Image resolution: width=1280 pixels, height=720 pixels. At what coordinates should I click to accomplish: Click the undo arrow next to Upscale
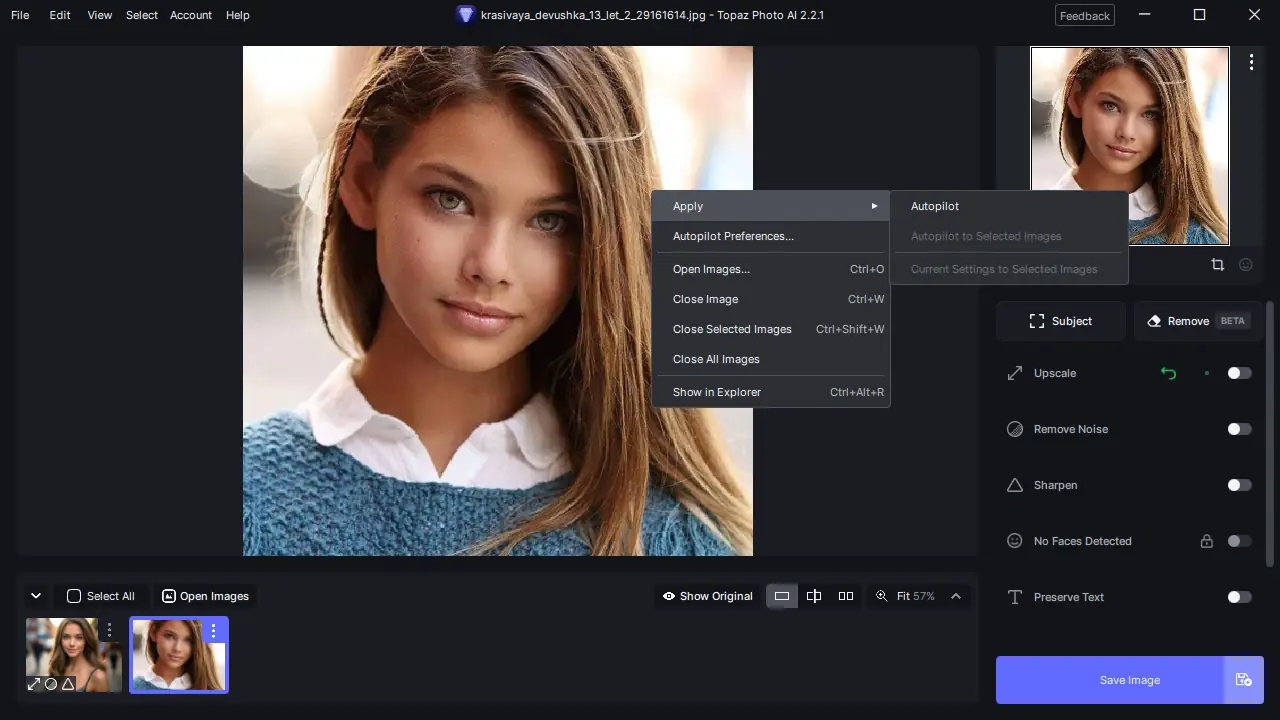(x=1168, y=373)
